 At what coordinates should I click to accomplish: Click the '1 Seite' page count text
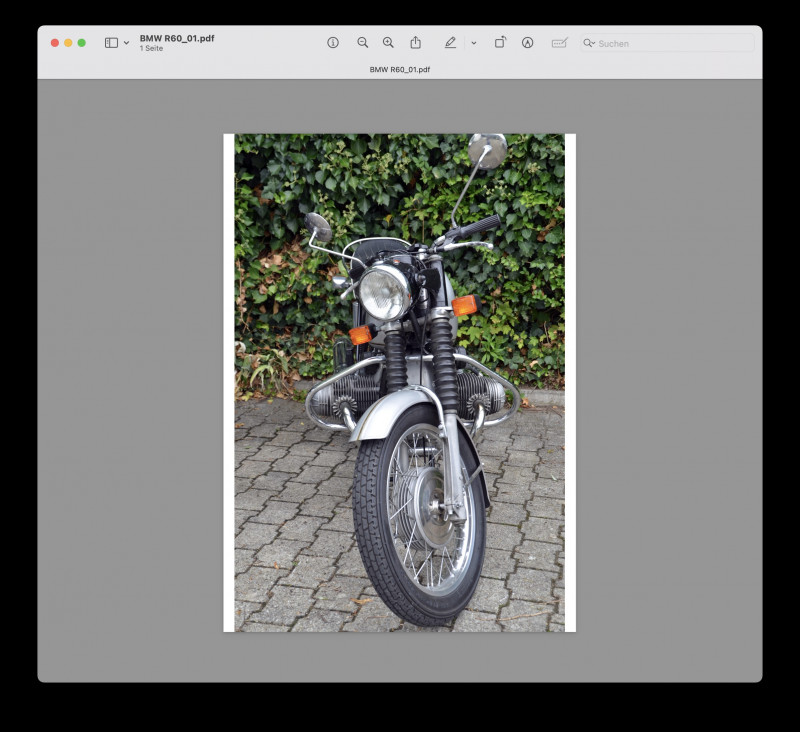coord(152,48)
